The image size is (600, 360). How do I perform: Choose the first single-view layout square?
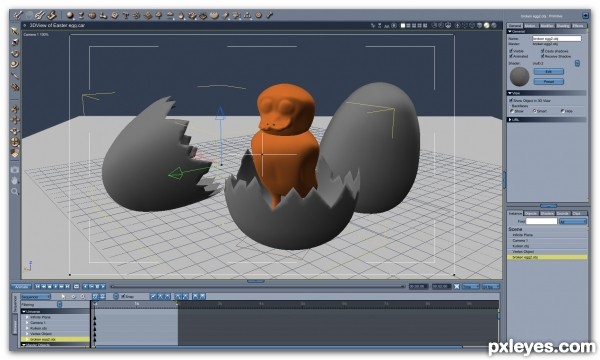[403, 26]
